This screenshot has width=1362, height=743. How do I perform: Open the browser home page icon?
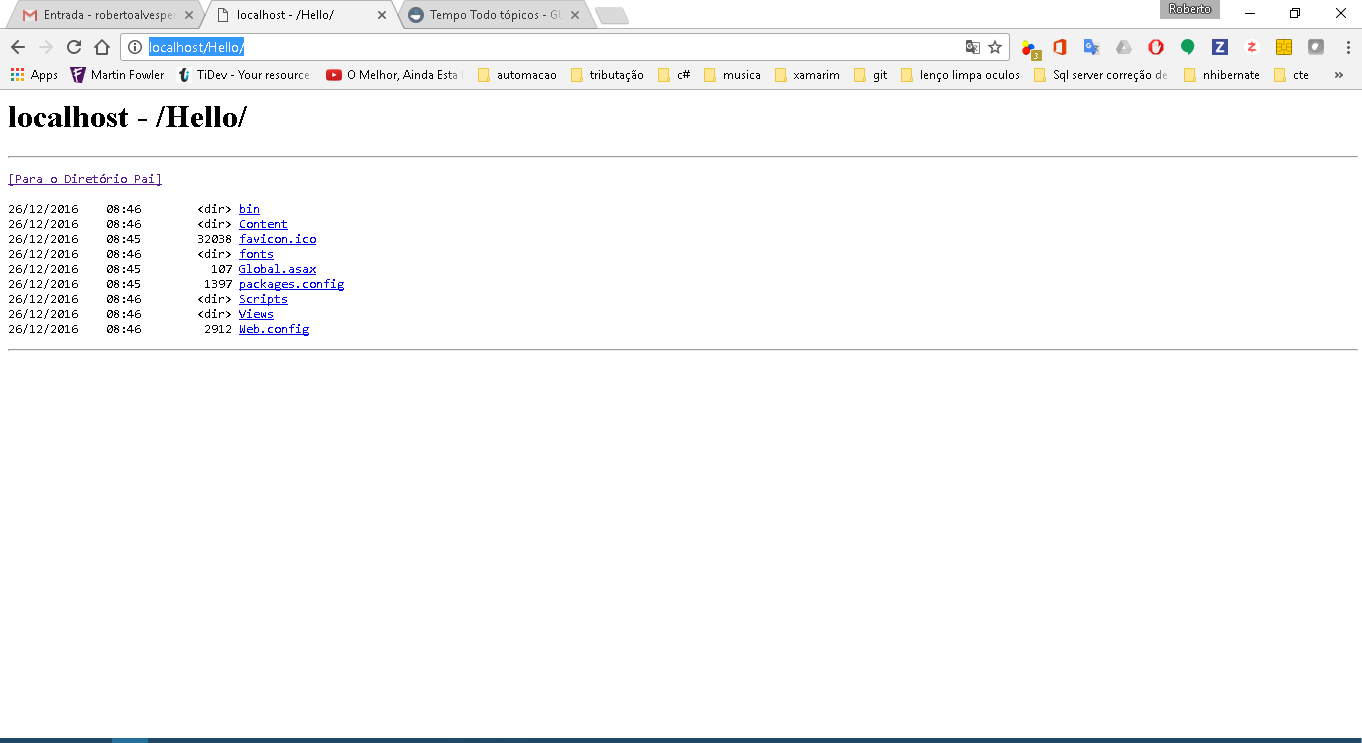pyautogui.click(x=102, y=47)
